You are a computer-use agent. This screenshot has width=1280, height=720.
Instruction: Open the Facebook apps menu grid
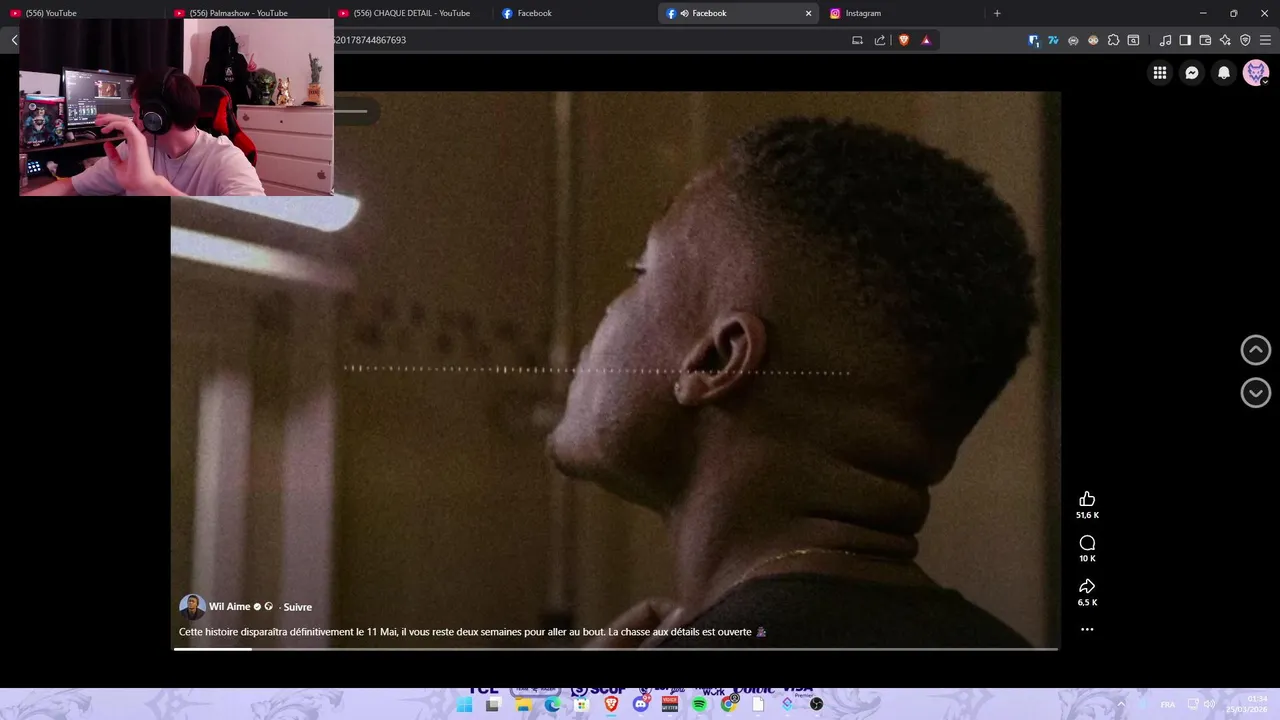coord(1160,72)
